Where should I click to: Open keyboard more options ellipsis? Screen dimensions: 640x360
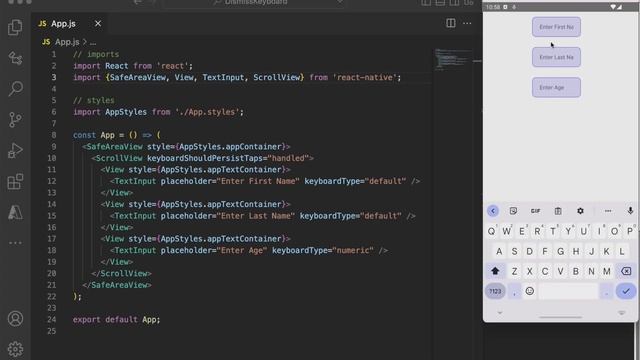[x=608, y=211]
